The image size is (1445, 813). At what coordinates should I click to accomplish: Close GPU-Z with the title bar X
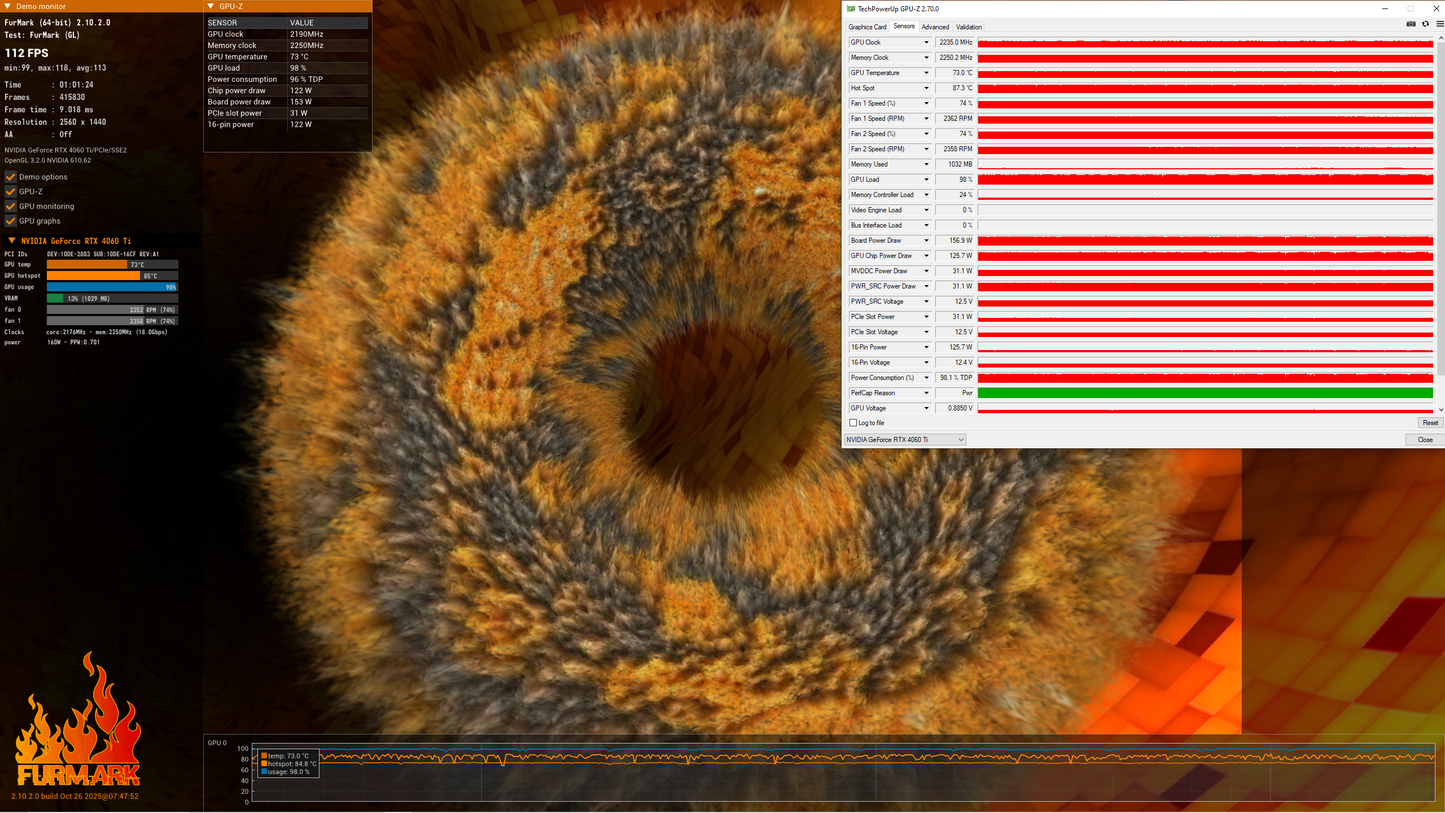[1434, 9]
